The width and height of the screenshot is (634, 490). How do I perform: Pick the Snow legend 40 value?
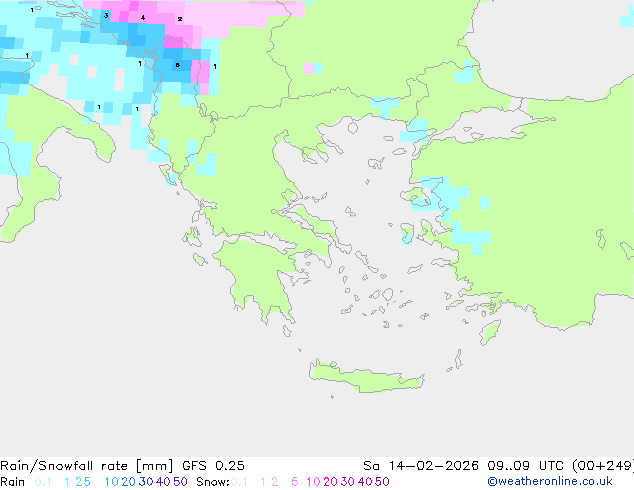tap(365, 482)
